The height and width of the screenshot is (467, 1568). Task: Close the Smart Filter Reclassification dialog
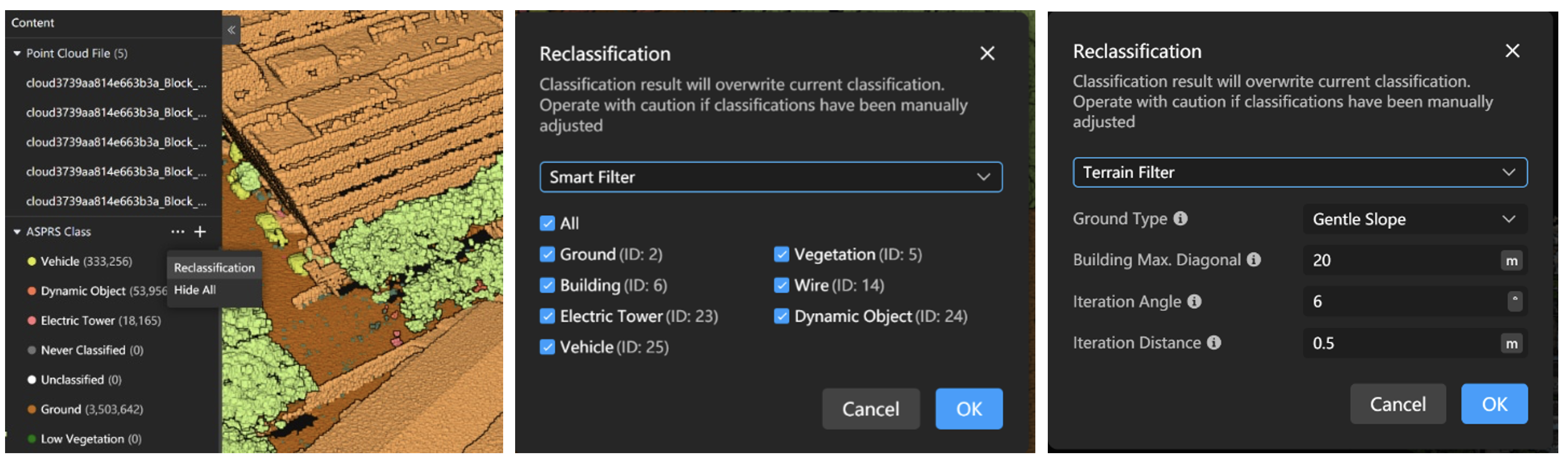tap(987, 54)
